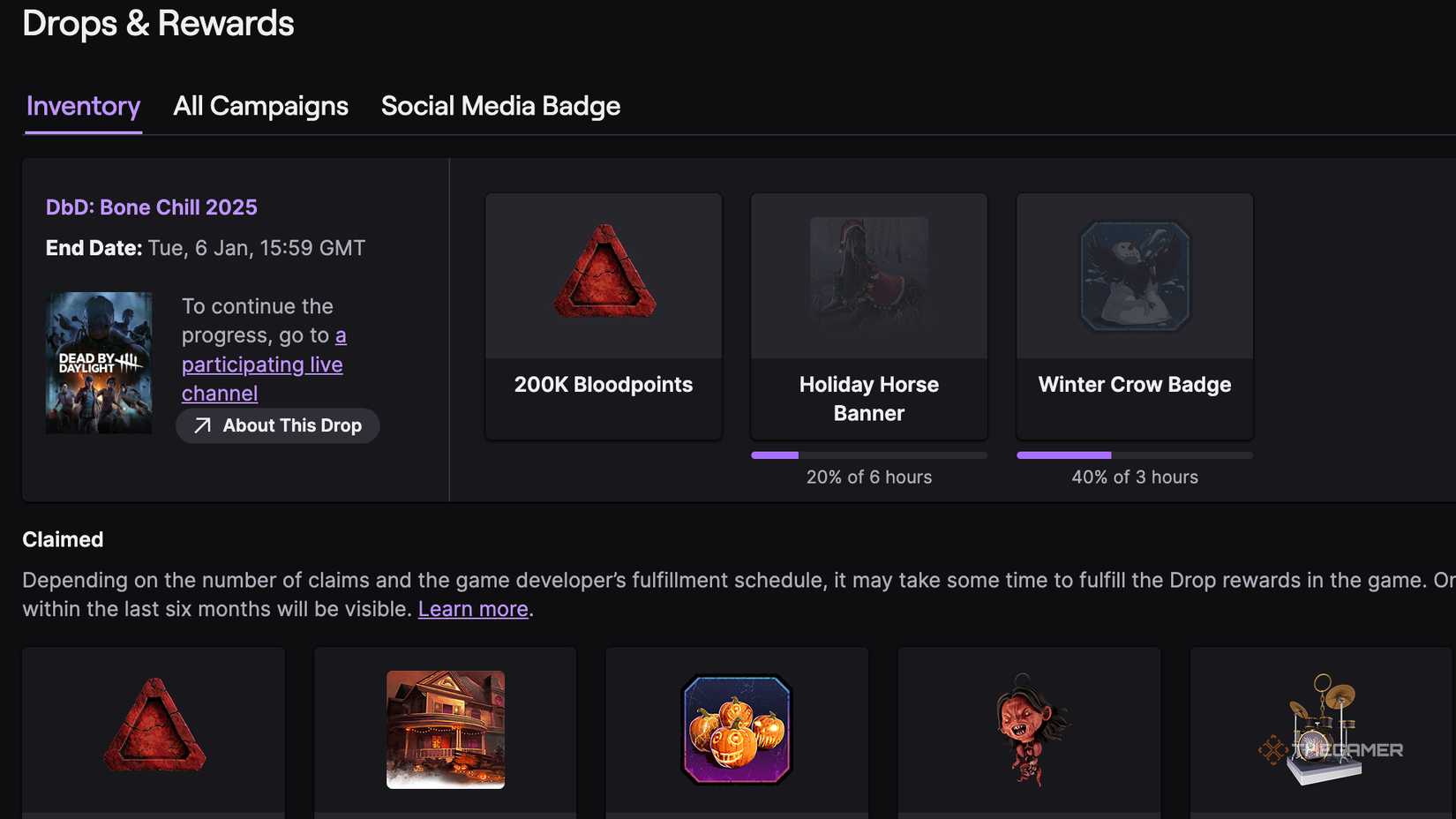Click the DbD: Bone Chill 2025 campaign title
This screenshot has width=1456, height=819.
coord(151,207)
